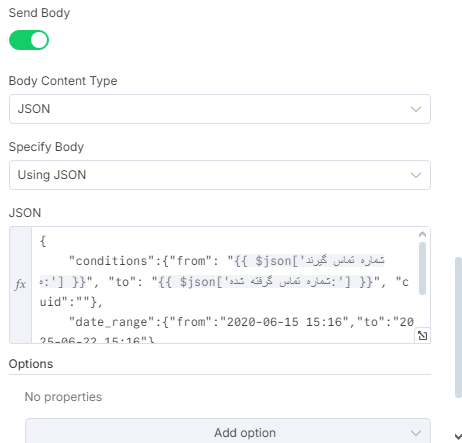Click the No properties text
The image size is (462, 443).
tap(63, 397)
